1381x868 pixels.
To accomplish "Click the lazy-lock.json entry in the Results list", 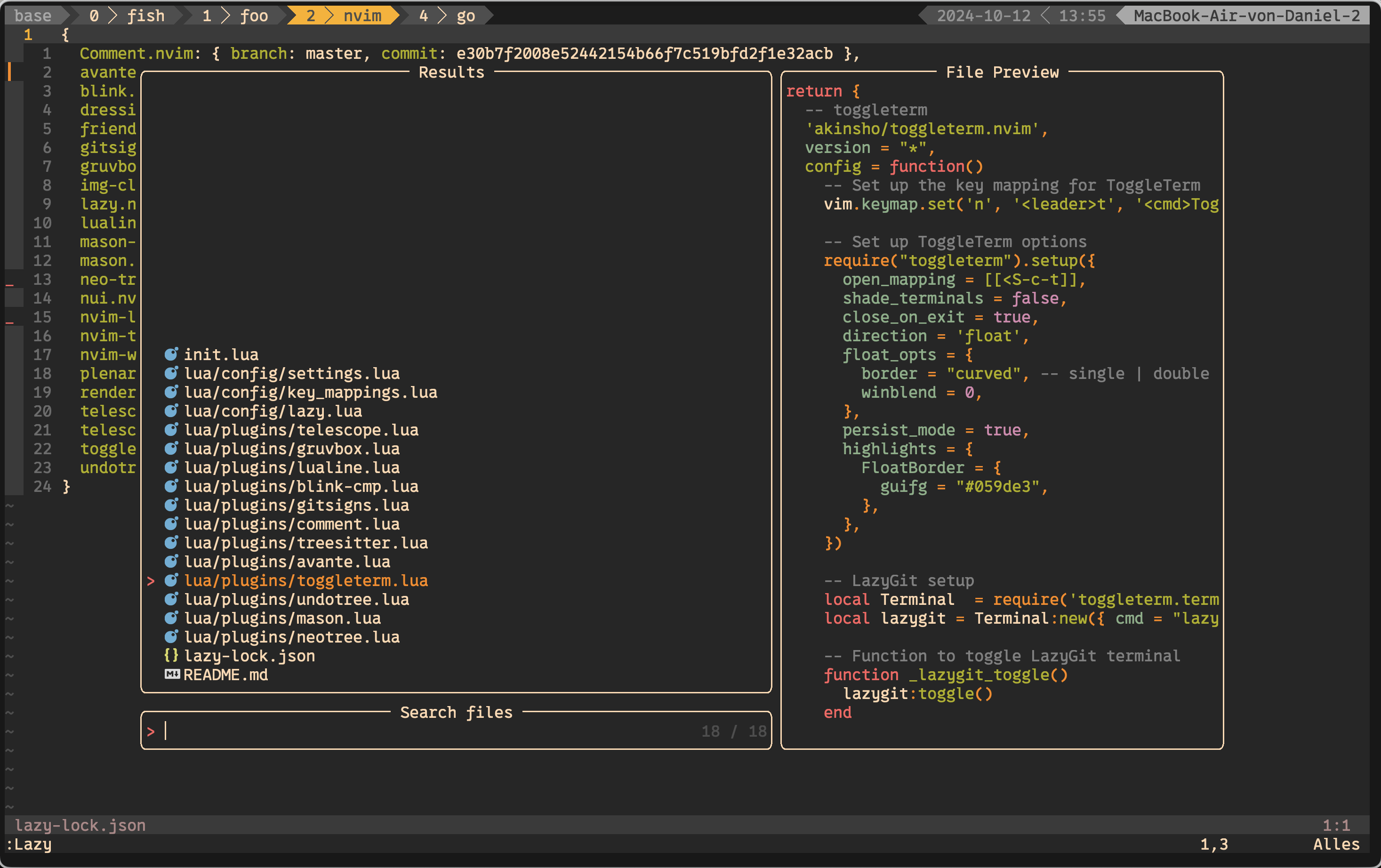I will tap(249, 656).
